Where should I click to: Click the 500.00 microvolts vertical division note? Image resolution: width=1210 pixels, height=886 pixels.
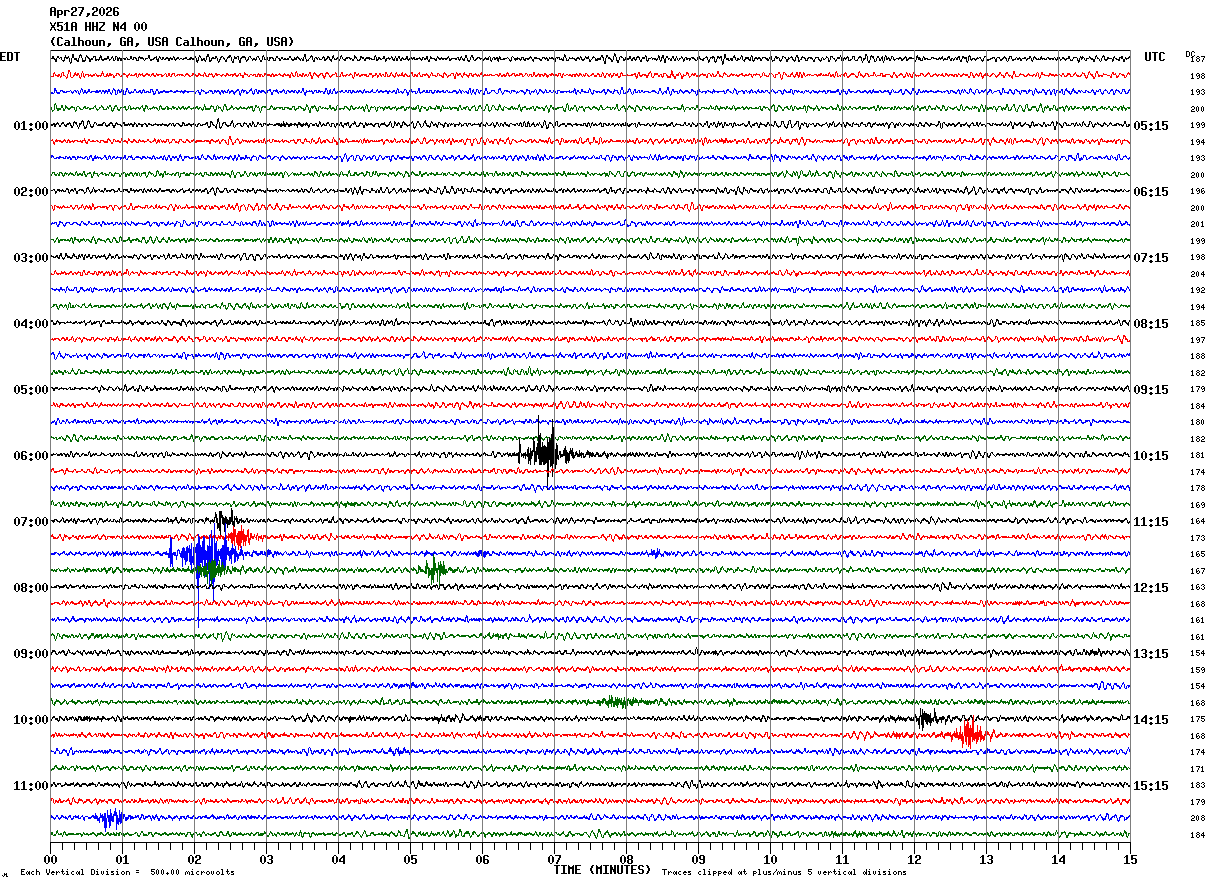point(128,872)
